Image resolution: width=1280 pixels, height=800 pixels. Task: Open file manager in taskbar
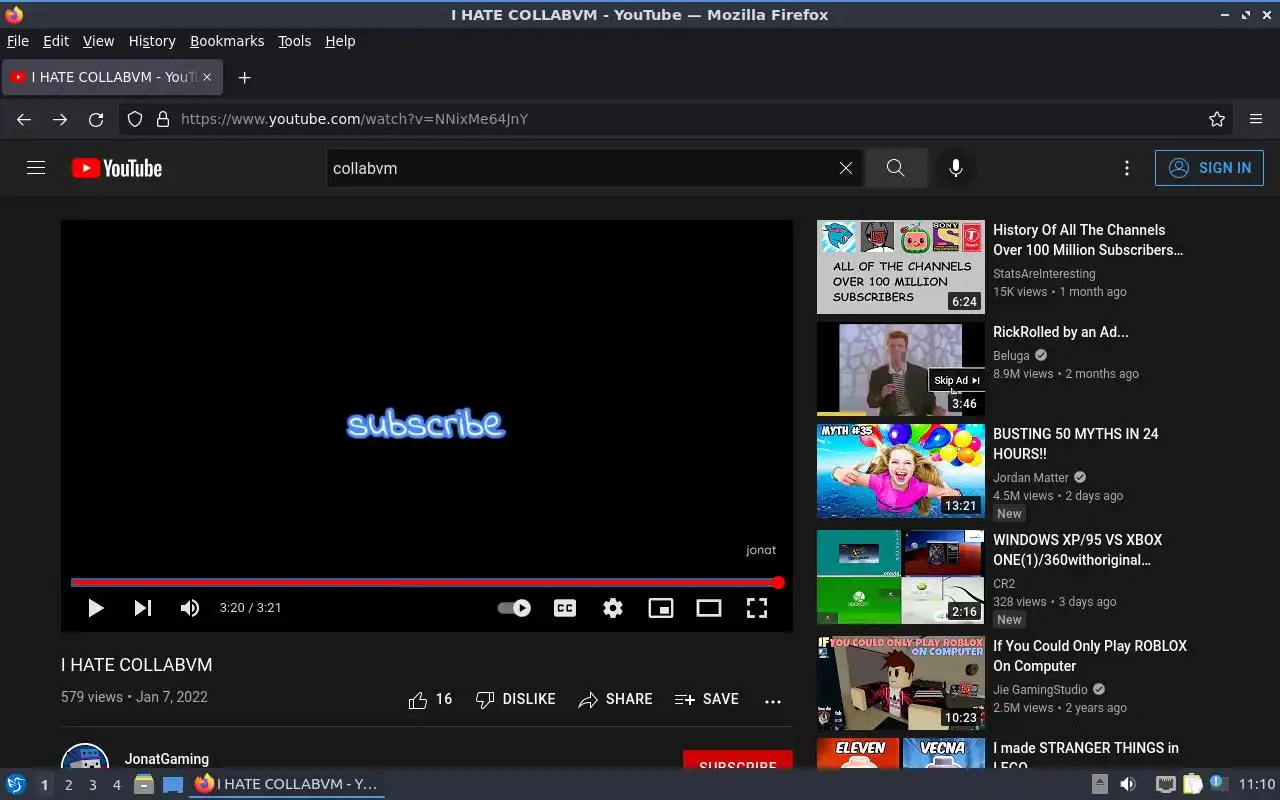point(144,784)
